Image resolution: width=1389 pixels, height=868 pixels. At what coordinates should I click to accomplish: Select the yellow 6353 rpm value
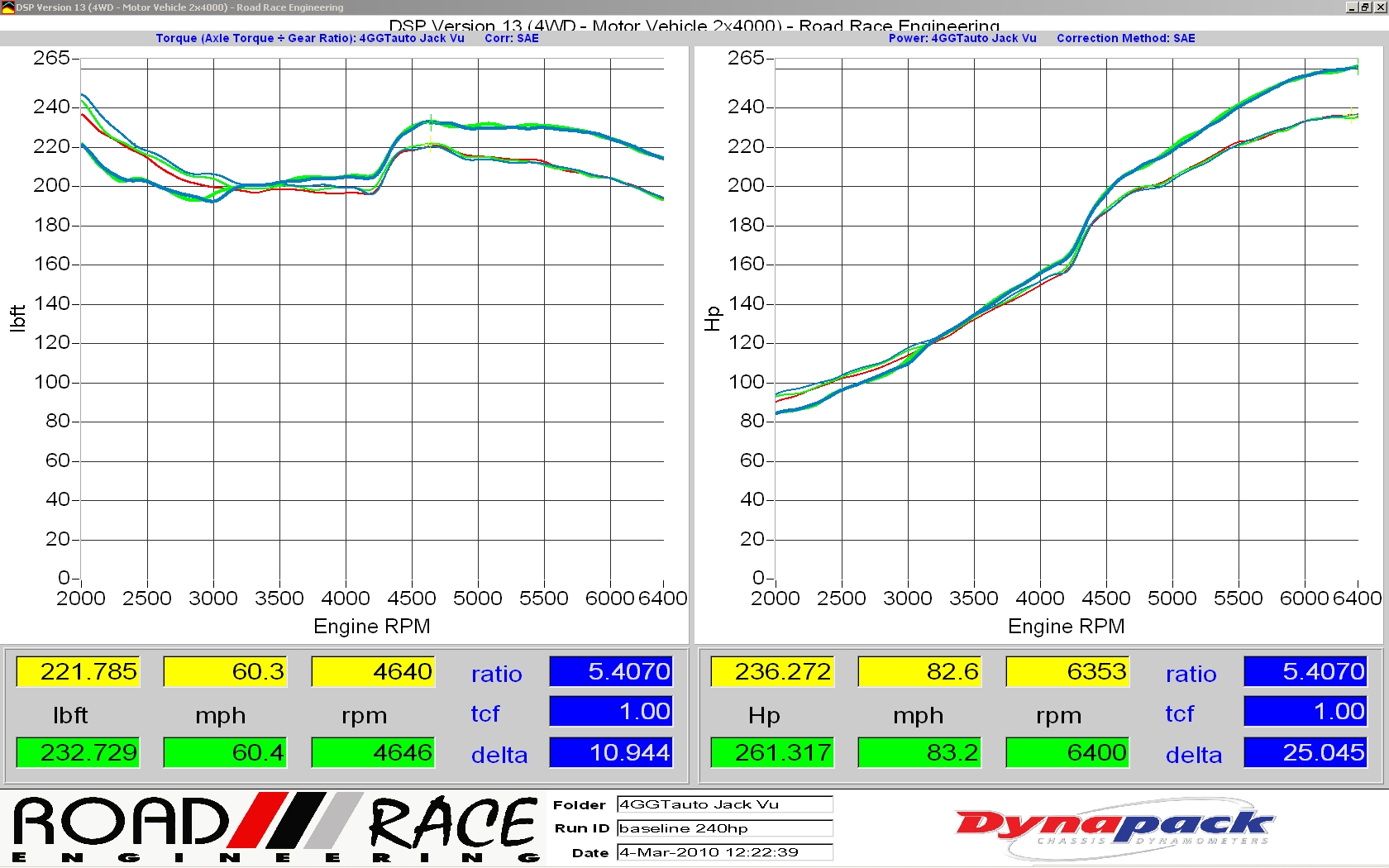(1067, 671)
